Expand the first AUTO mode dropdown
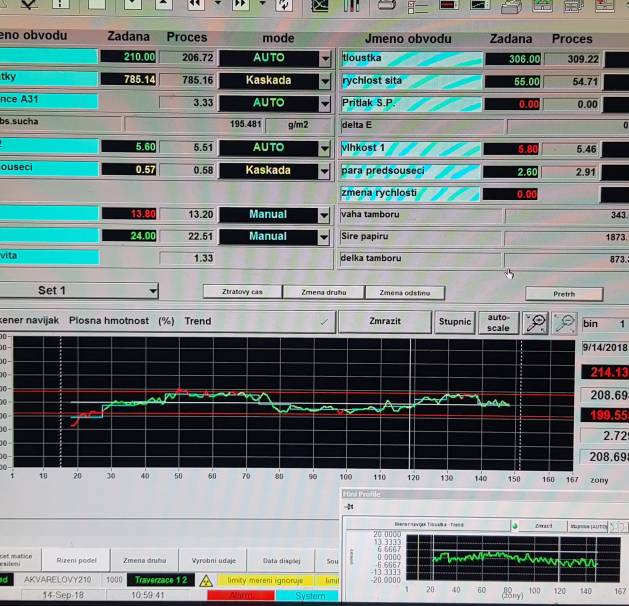The width and height of the screenshot is (629, 606). pos(324,59)
